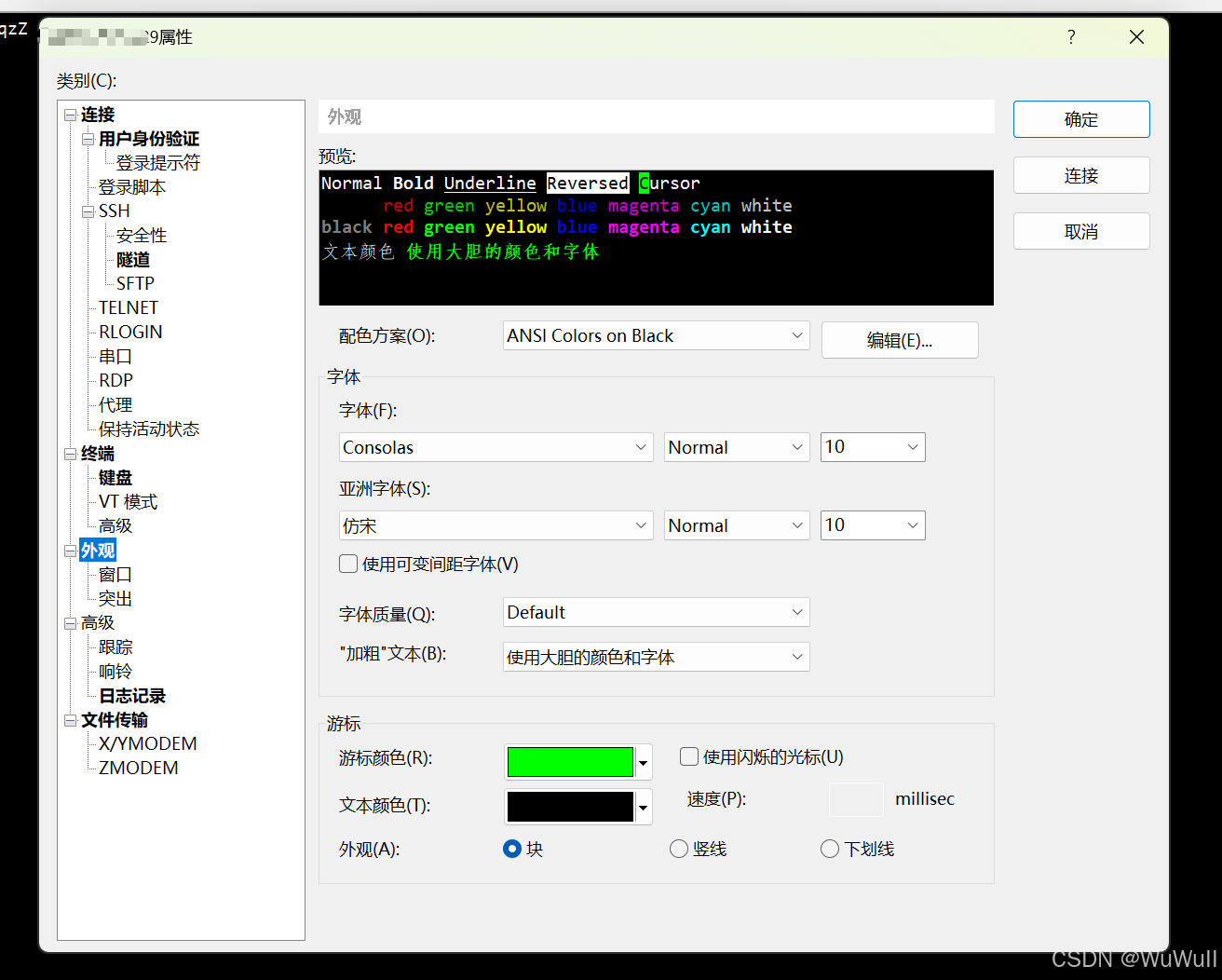Image resolution: width=1222 pixels, height=980 pixels.
Task: Select RDP in the tree
Action: (115, 381)
